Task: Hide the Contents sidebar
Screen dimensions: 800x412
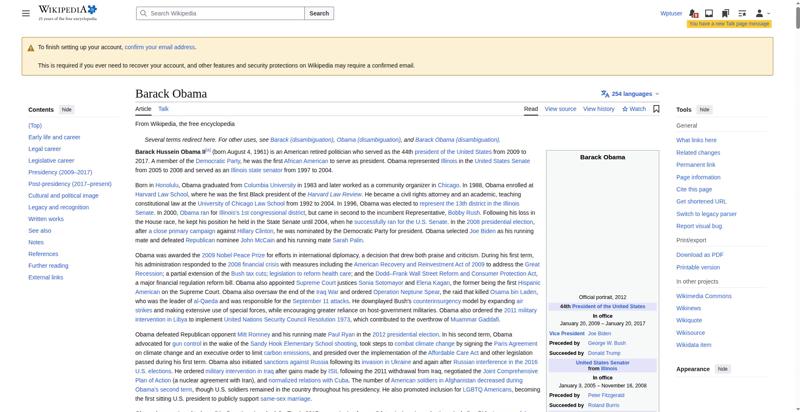Action: [66, 110]
